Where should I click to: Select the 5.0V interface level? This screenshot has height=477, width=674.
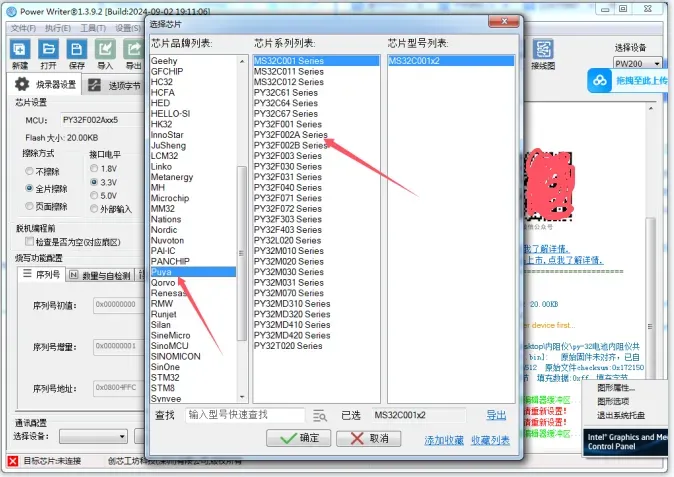(94, 196)
